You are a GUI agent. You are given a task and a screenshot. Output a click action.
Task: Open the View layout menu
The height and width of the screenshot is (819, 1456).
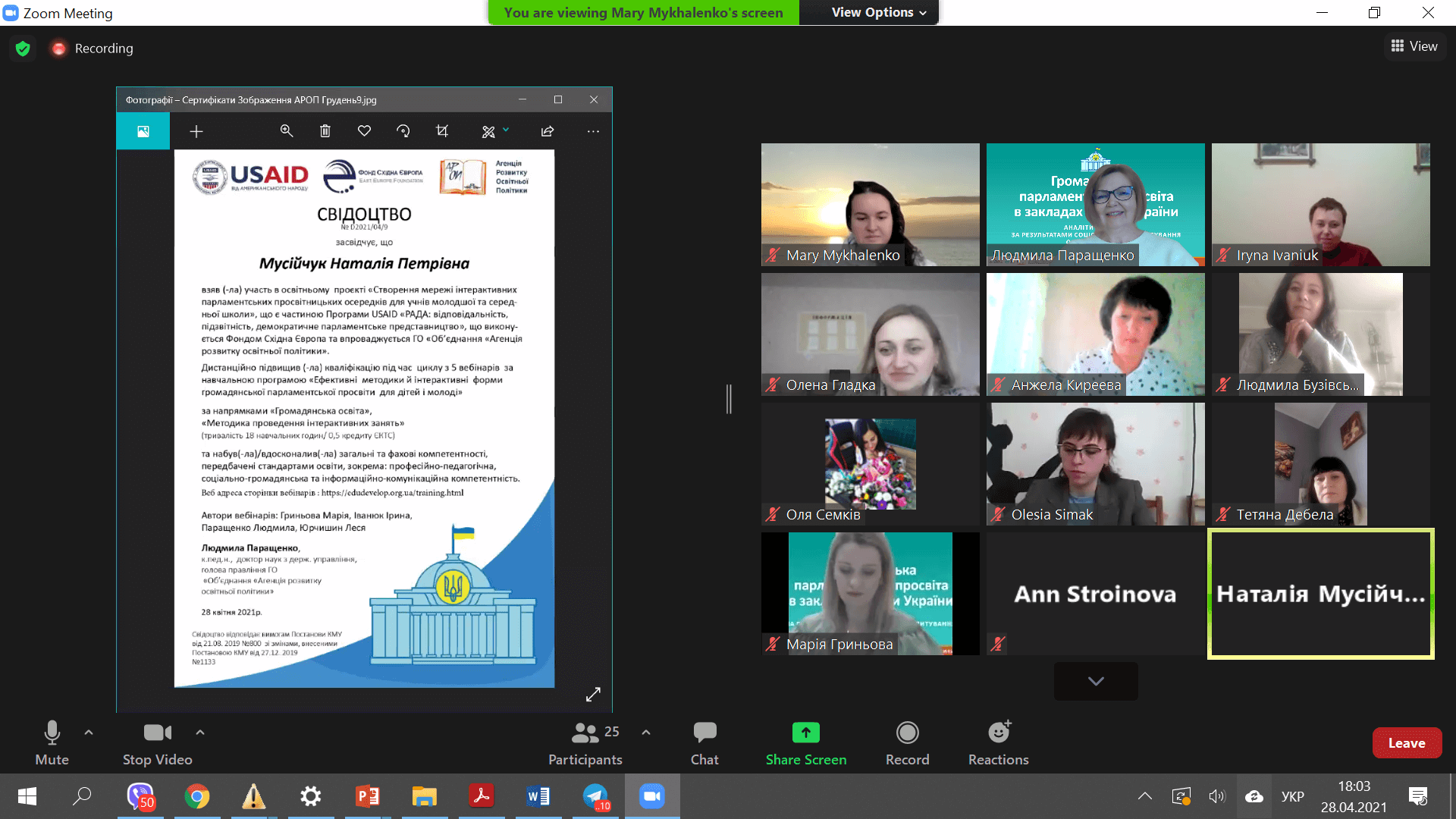1414,46
